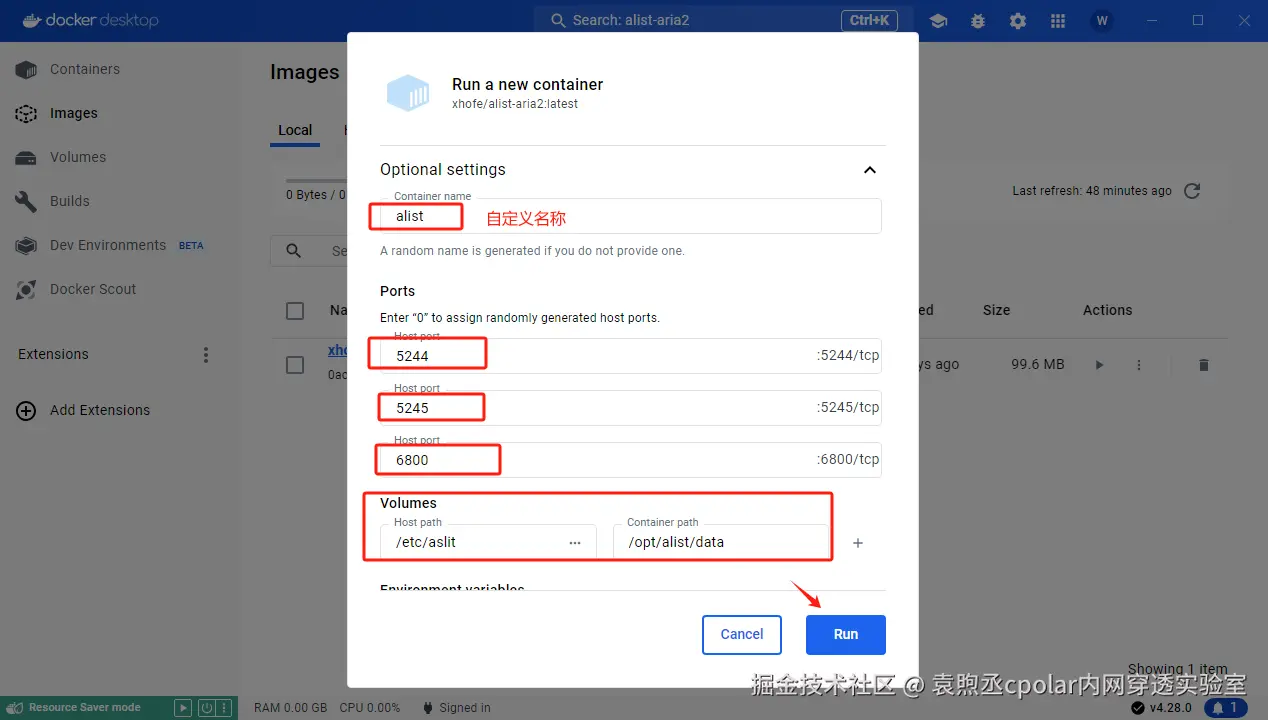Viewport: 1268px width, 720px height.
Task: Click the Size column header
Action: pyautogui.click(x=996, y=310)
